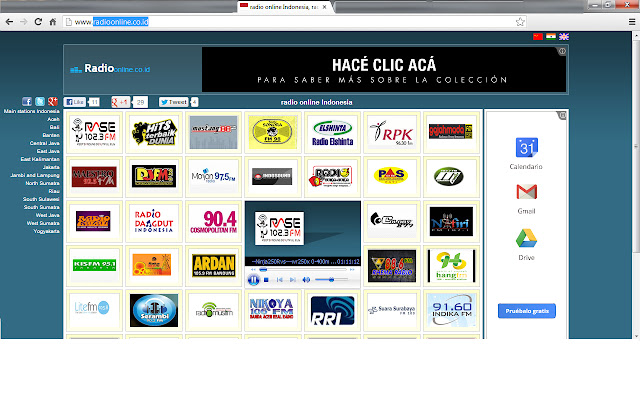The image size is (640, 400).
Task: Open the Gajahmada FM station tile
Action: coord(451,132)
